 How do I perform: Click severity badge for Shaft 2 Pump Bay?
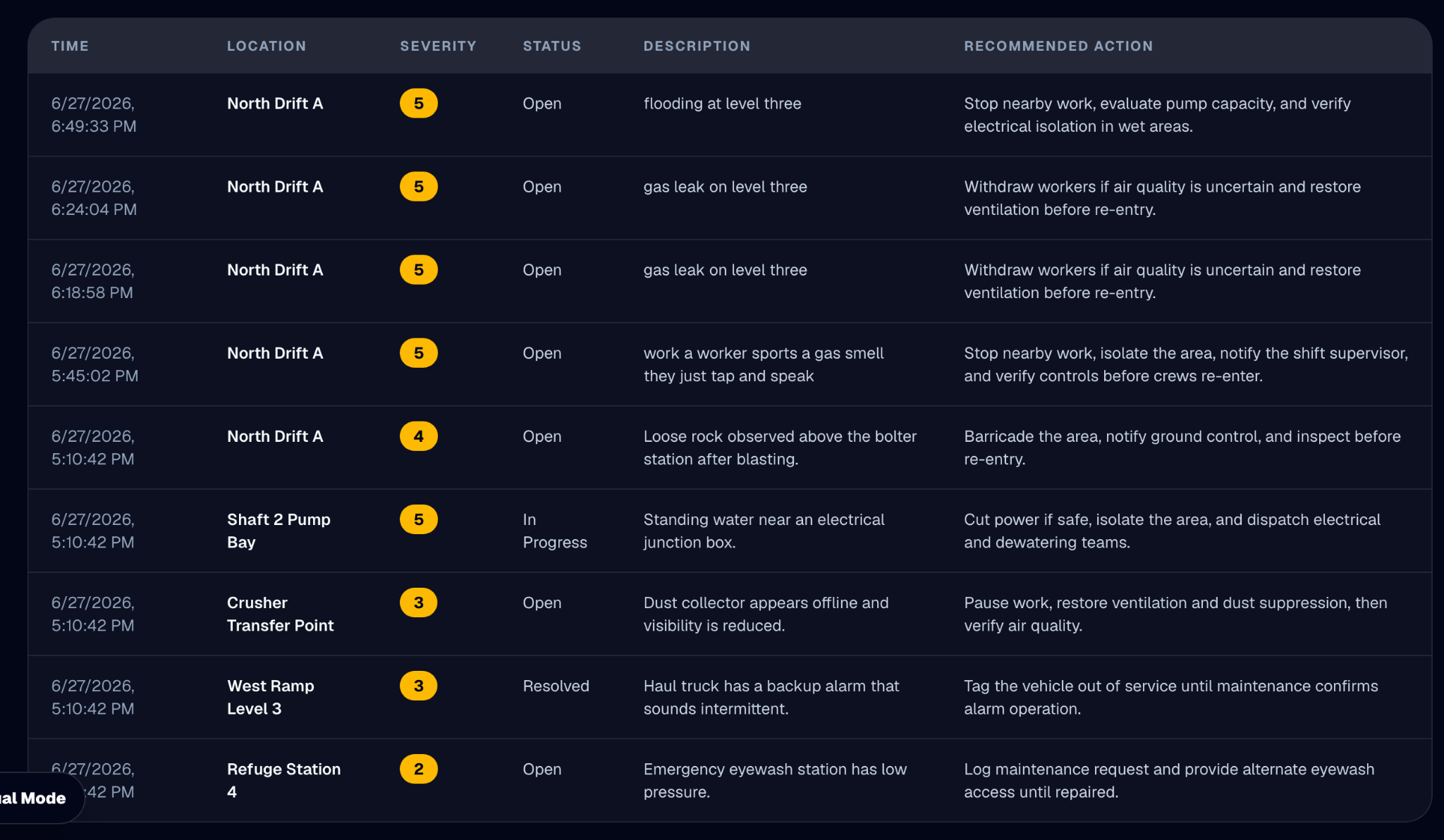pos(419,519)
